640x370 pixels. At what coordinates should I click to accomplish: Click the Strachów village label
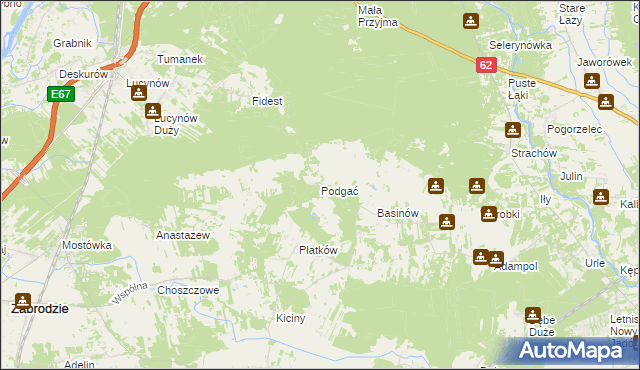tap(534, 153)
